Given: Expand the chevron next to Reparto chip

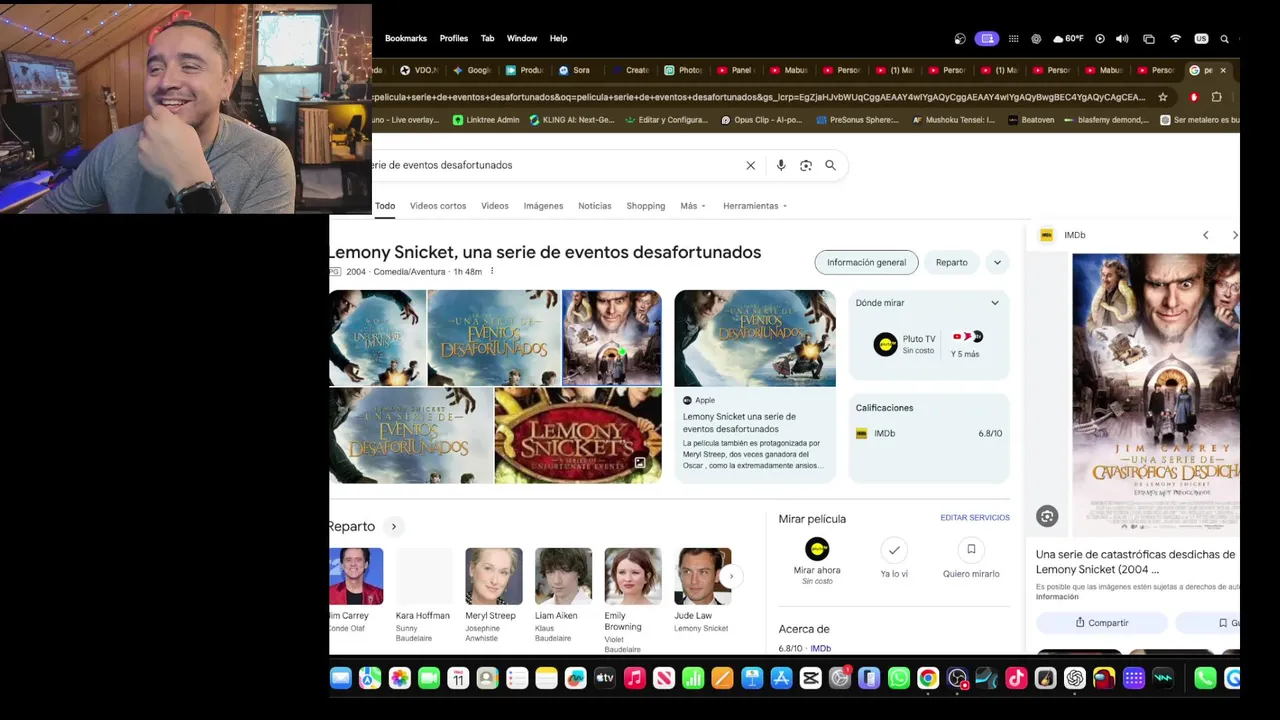Looking at the screenshot, I should point(997,263).
